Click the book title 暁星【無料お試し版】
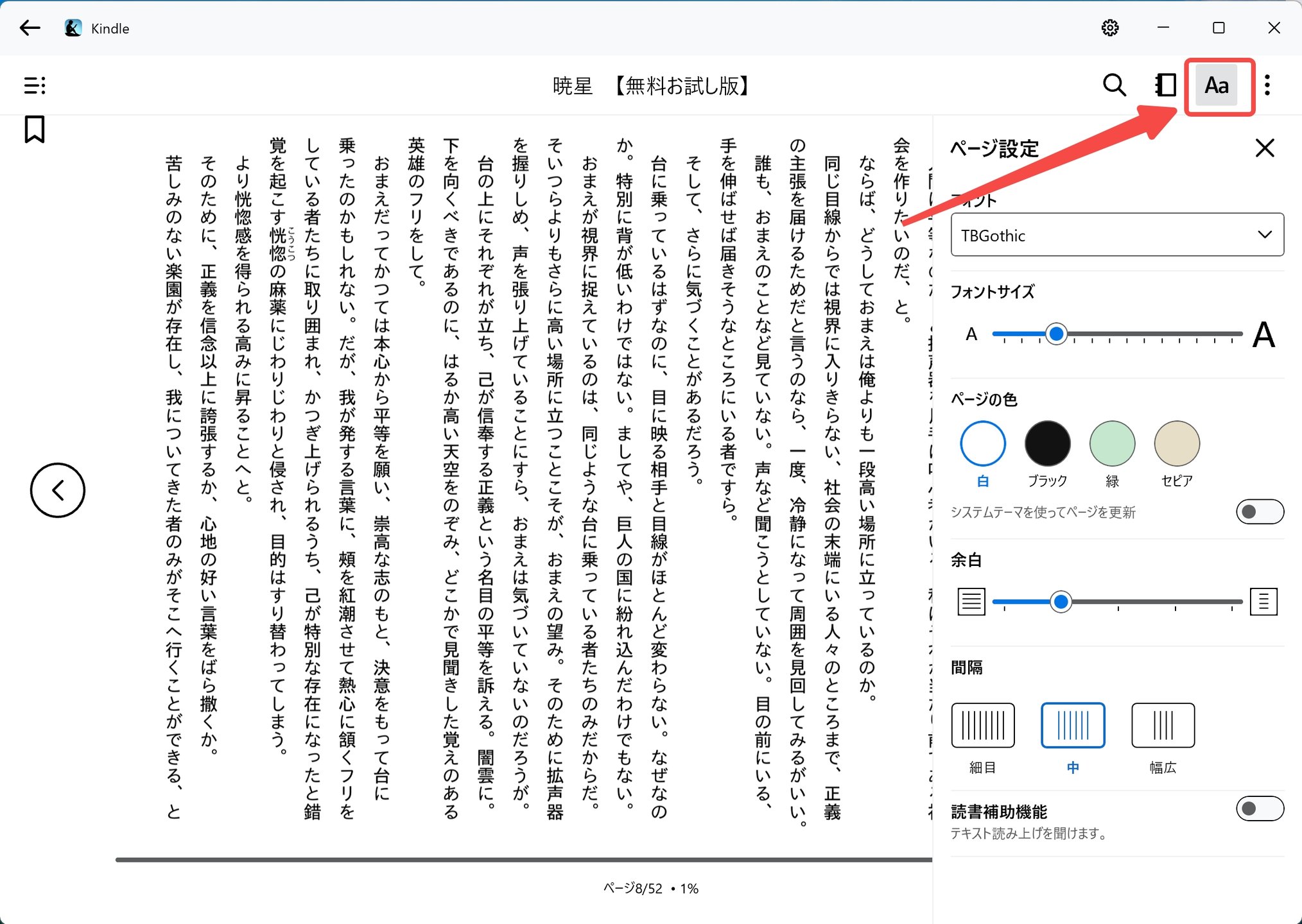Viewport: 1302px width, 924px height. point(651,85)
